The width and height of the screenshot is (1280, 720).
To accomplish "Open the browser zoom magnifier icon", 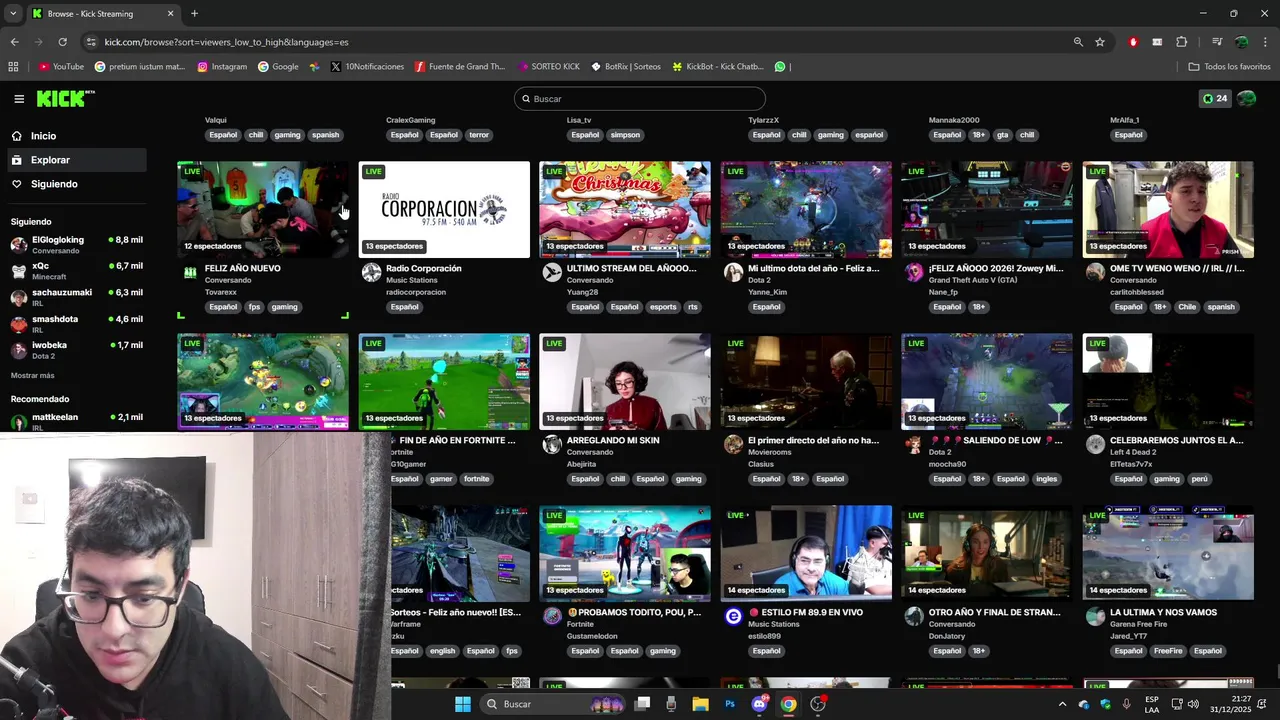I will [x=1078, y=42].
